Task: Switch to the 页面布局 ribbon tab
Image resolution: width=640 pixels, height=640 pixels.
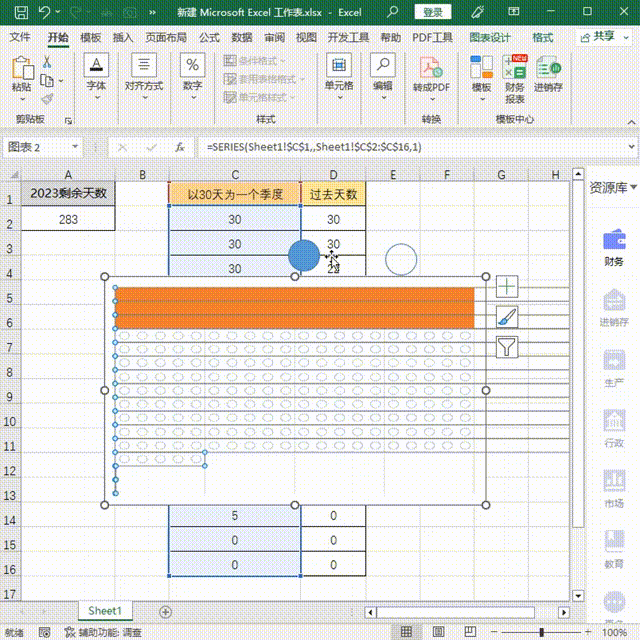Action: (x=166, y=38)
